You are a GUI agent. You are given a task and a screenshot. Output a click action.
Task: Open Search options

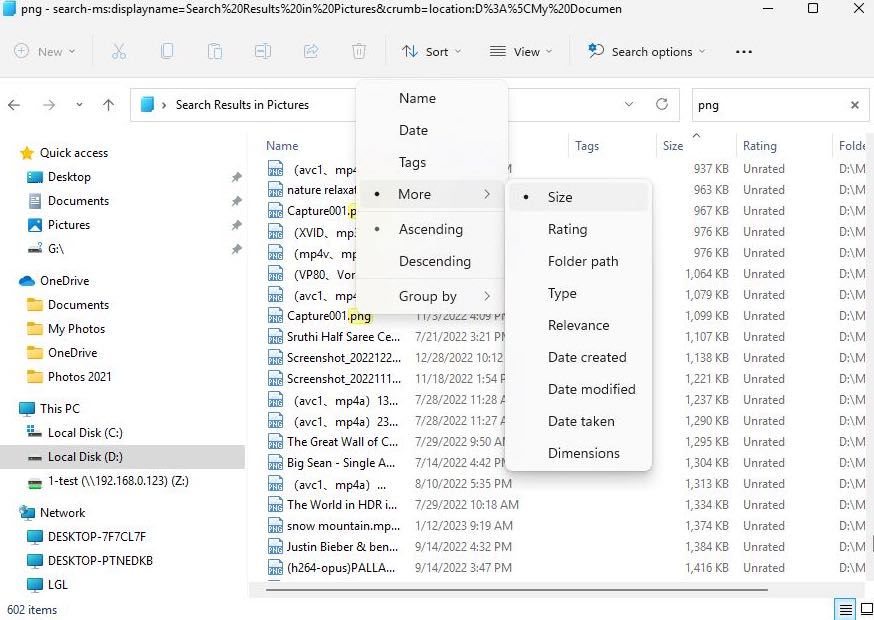click(x=645, y=51)
